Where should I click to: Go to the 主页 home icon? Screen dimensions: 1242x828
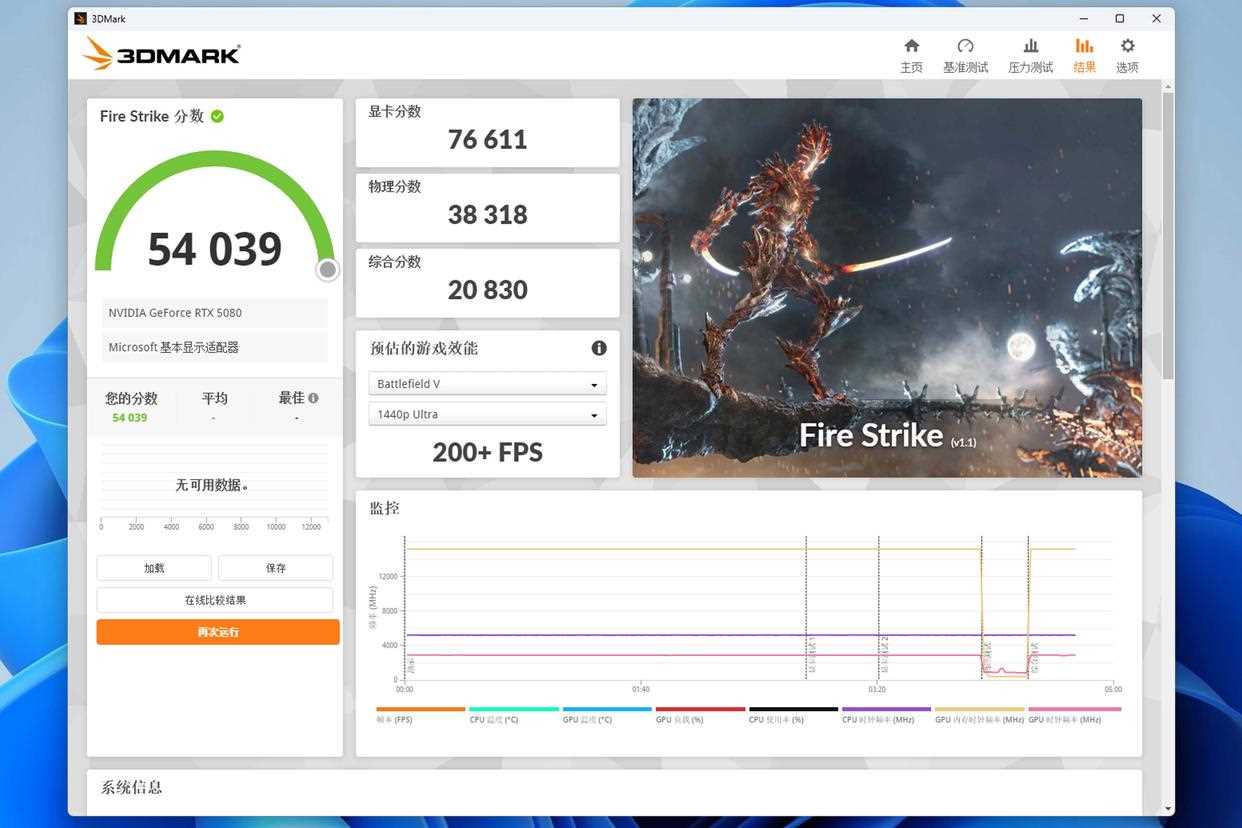(x=911, y=47)
